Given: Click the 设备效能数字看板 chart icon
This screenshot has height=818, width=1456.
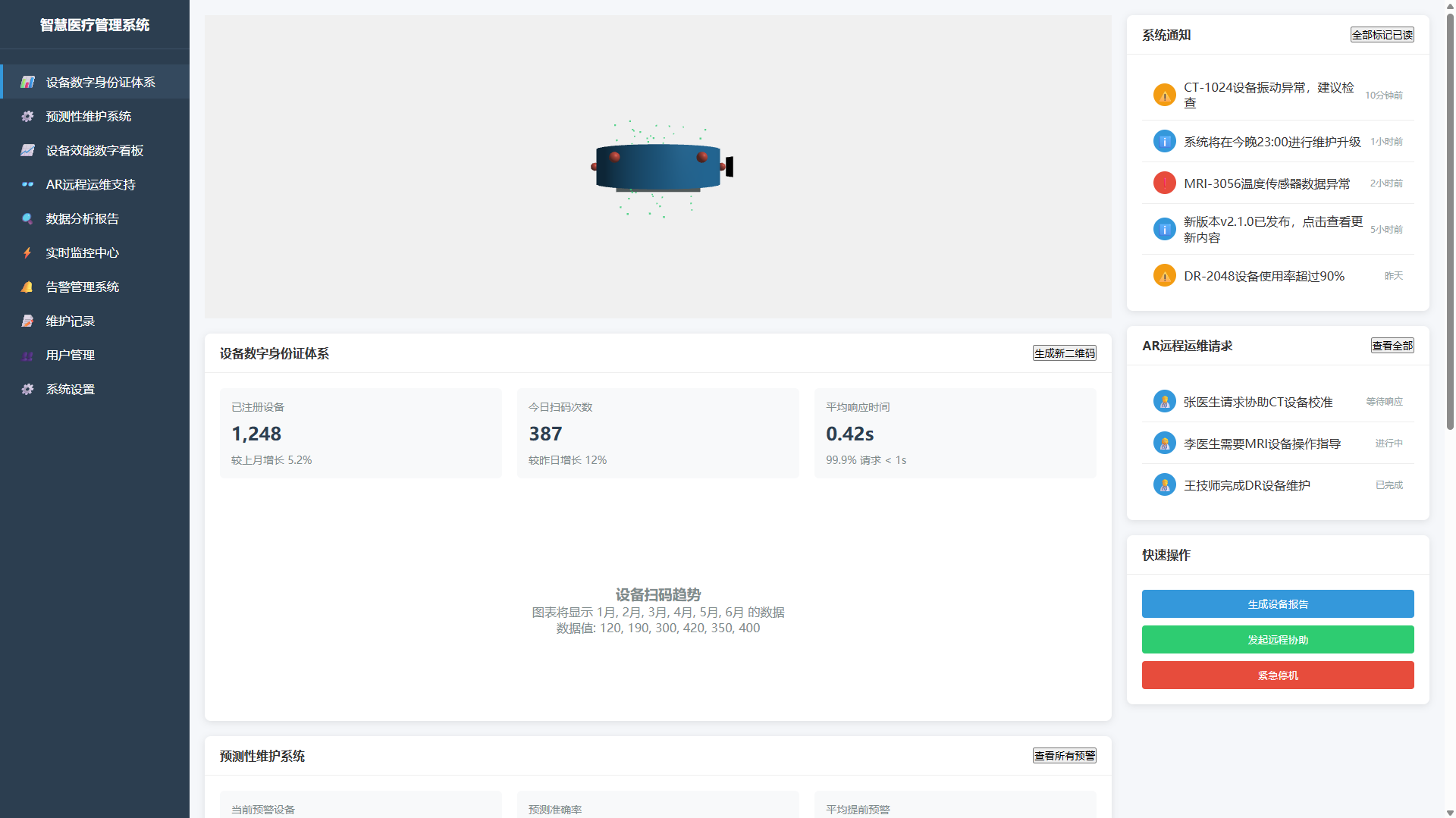Looking at the screenshot, I should coord(27,150).
